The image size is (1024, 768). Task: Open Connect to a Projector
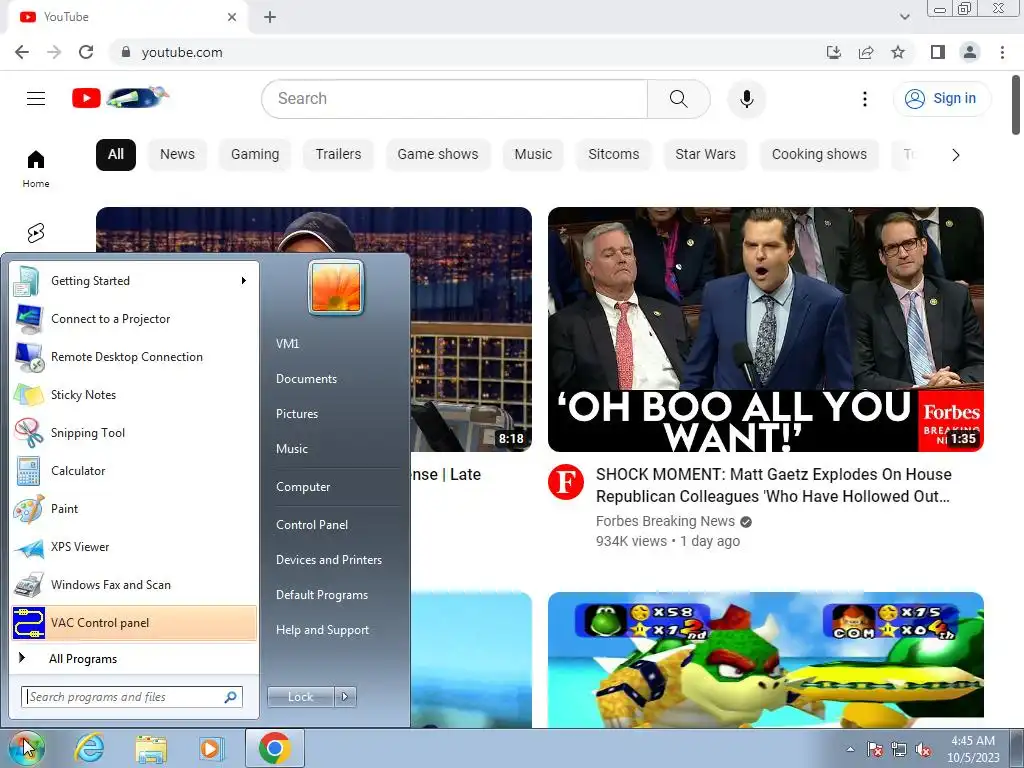point(135,319)
